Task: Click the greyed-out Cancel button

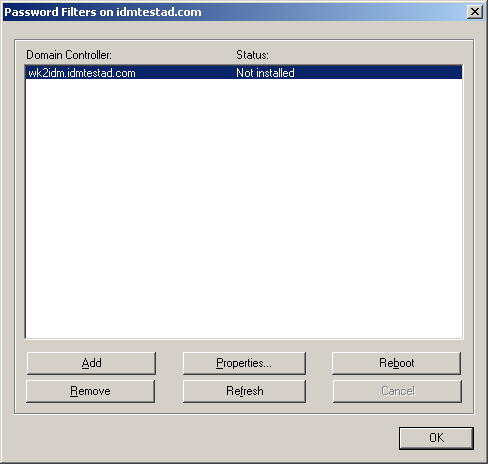Action: click(397, 391)
